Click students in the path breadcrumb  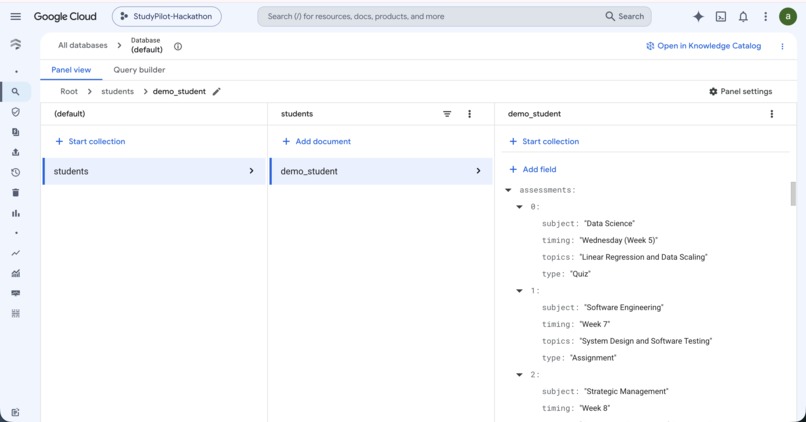point(117,91)
